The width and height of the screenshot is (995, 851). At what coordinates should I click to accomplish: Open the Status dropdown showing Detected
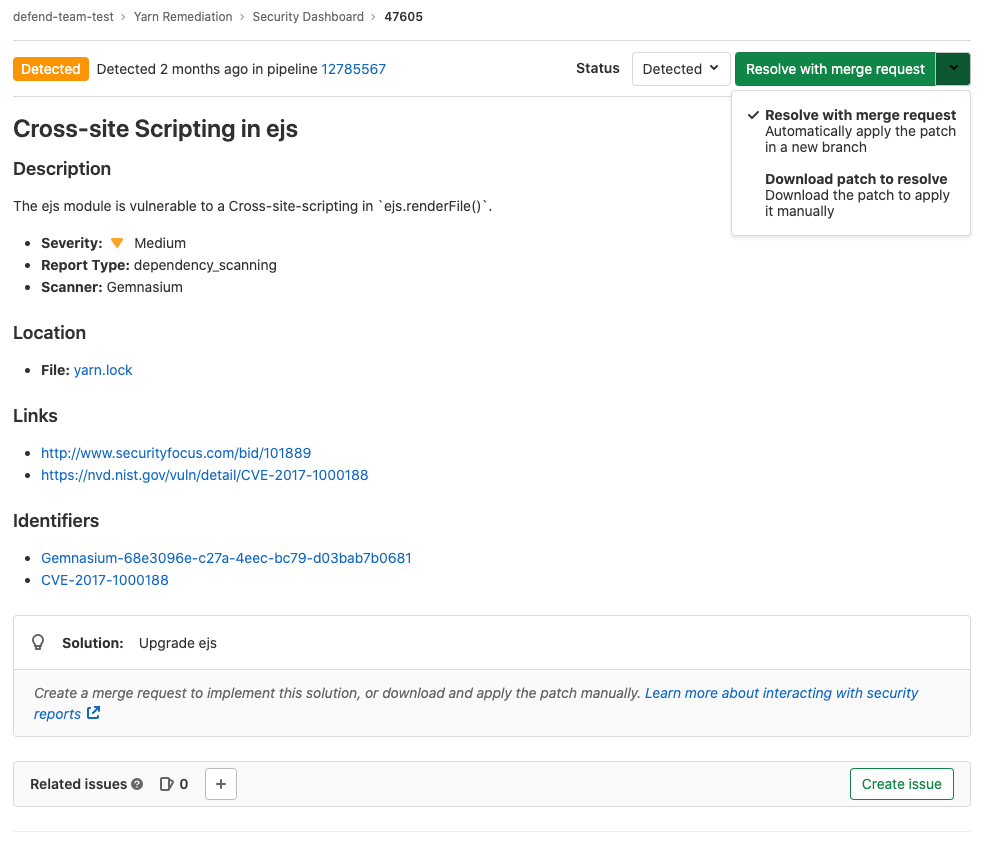(x=681, y=68)
